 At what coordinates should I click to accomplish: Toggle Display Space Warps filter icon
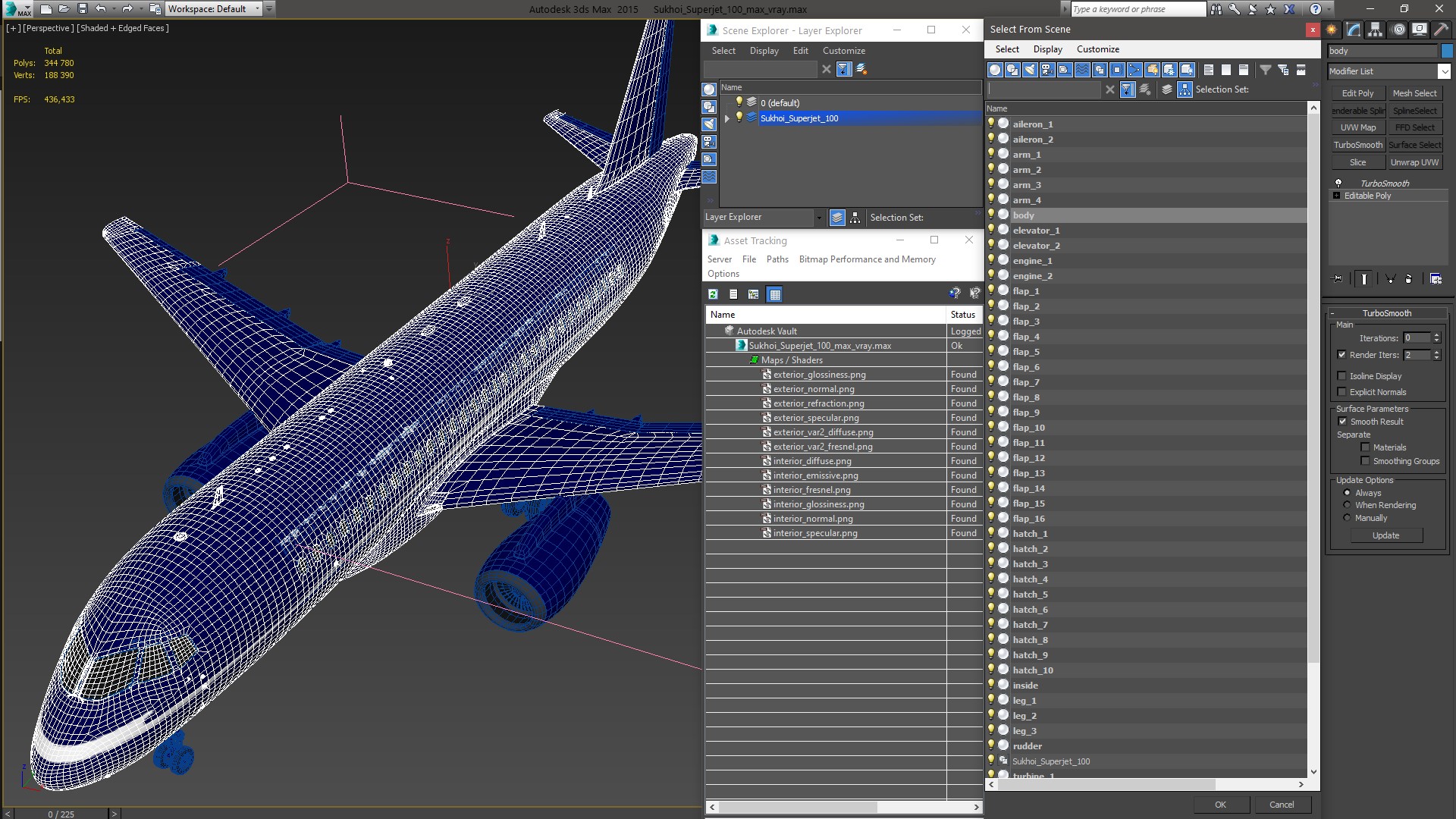click(x=1082, y=70)
